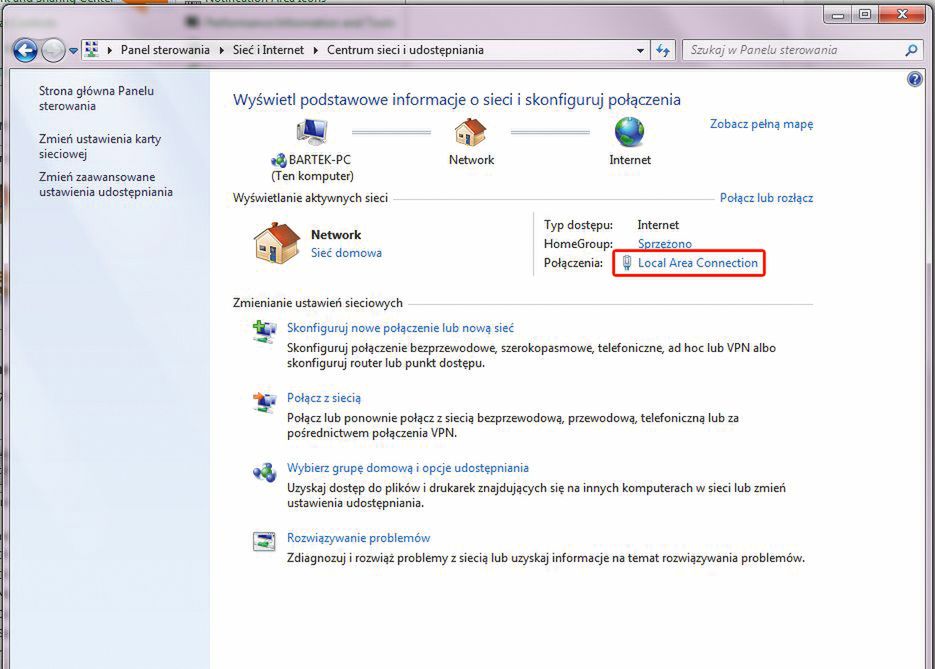Select Centrum sieci i udostępniania breadcrumb
The width and height of the screenshot is (935, 669).
pos(405,50)
